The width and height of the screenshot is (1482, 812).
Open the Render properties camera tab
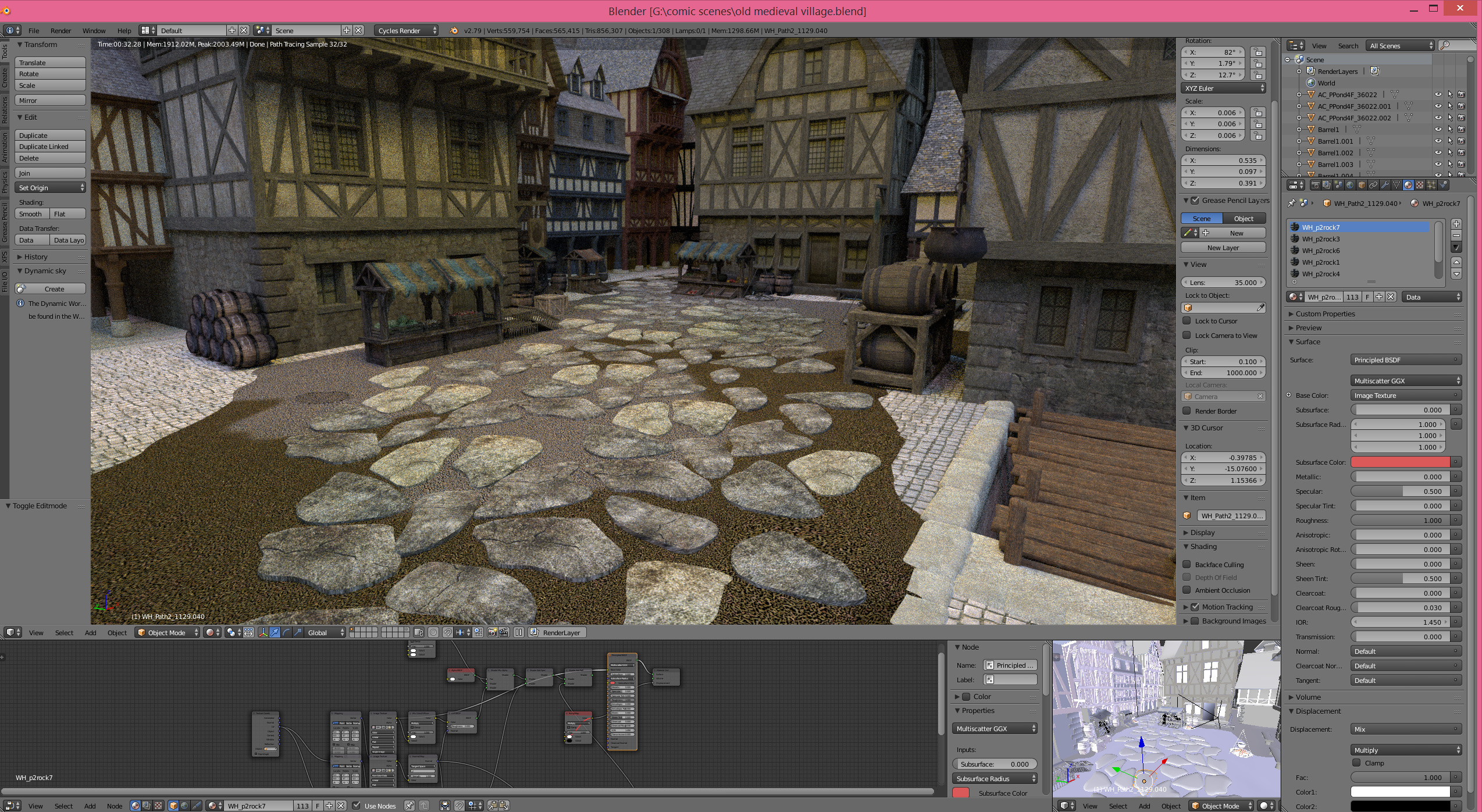1316,185
